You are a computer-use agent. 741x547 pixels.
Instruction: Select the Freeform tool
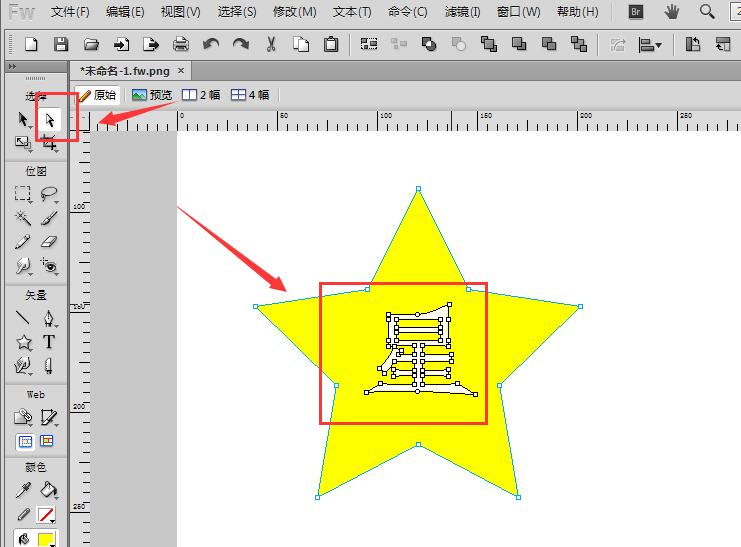[23, 366]
